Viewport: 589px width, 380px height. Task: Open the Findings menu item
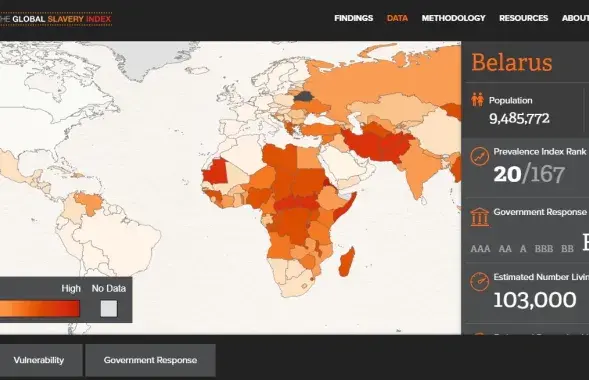point(353,18)
